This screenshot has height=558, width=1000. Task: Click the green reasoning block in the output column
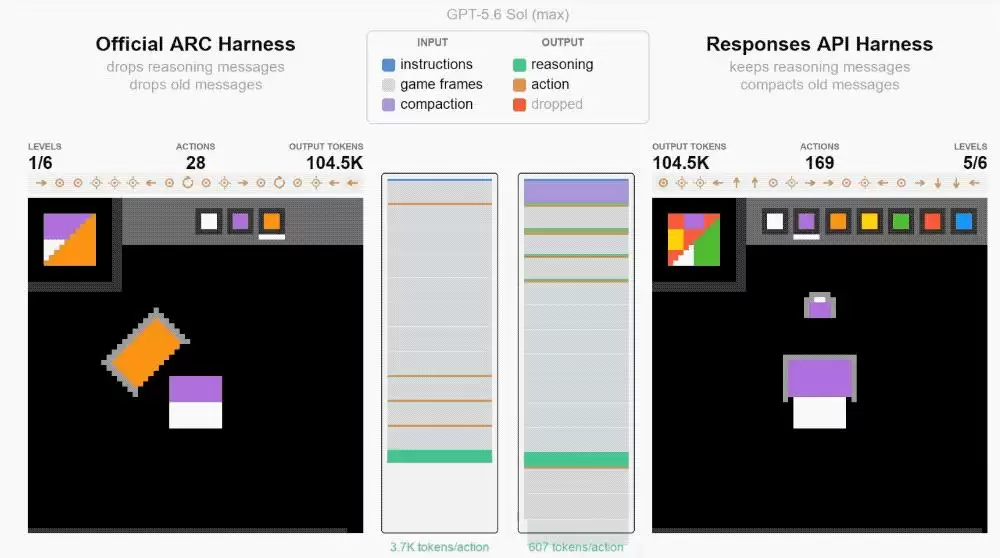tap(576, 459)
